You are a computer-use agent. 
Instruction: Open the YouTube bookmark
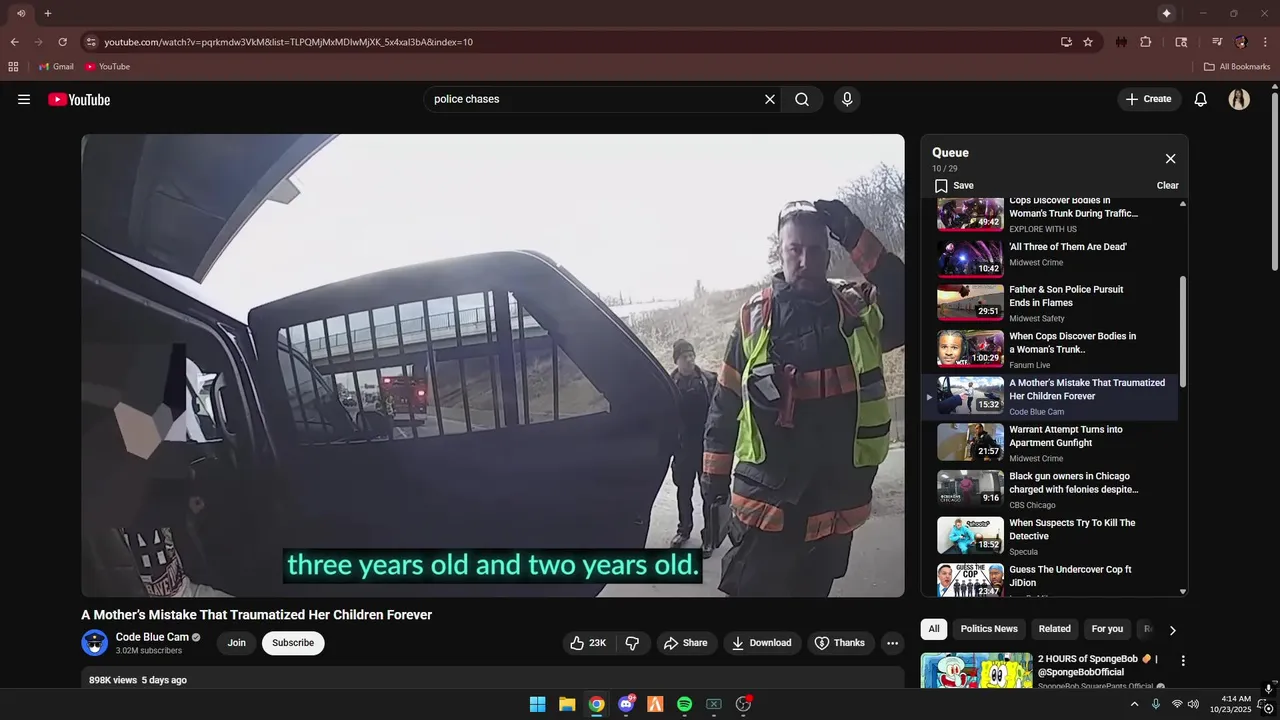(x=107, y=66)
